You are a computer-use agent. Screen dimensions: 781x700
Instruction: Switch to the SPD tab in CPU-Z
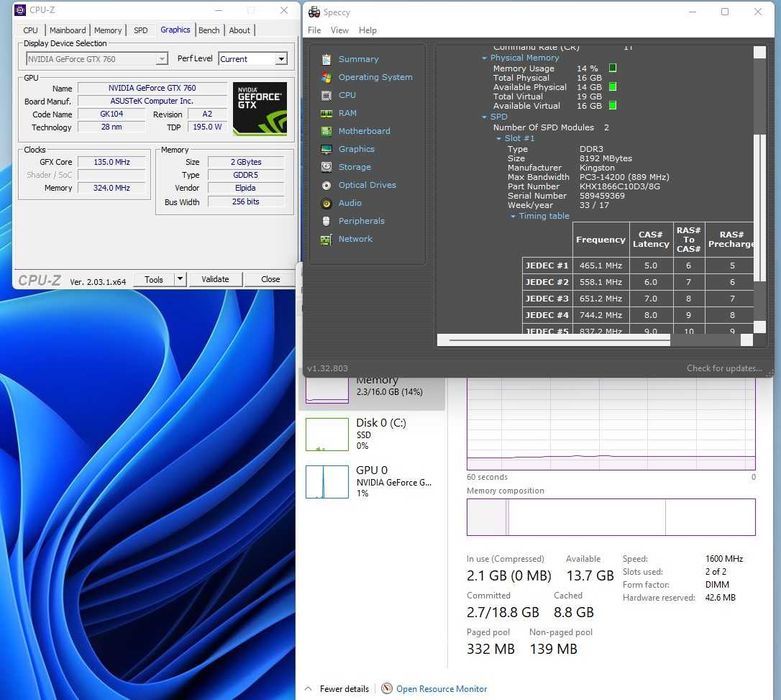pos(141,30)
